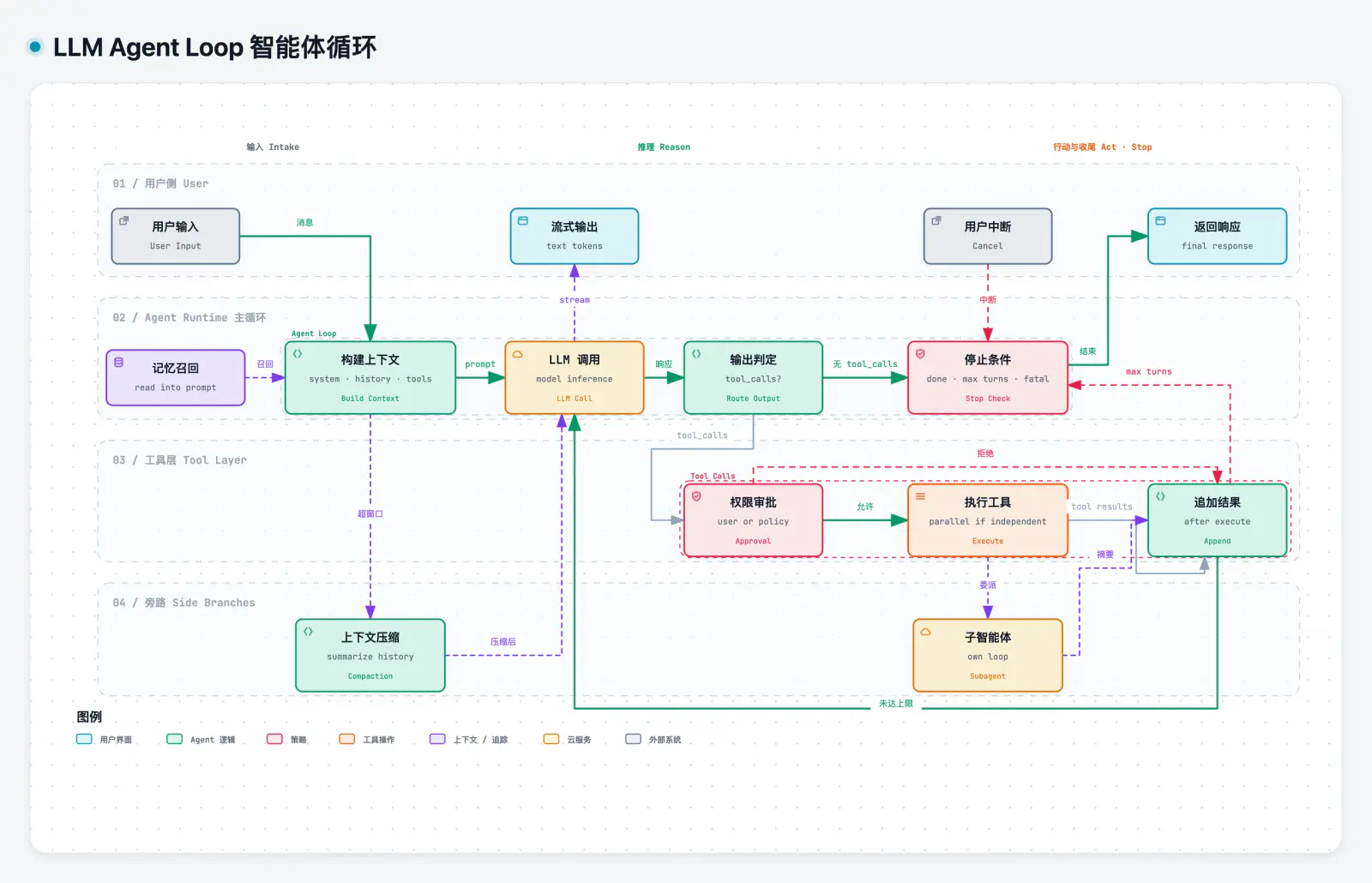1372x883 pixels.
Task: Click the 用户界面 legend color swatch
Action: coord(84,739)
